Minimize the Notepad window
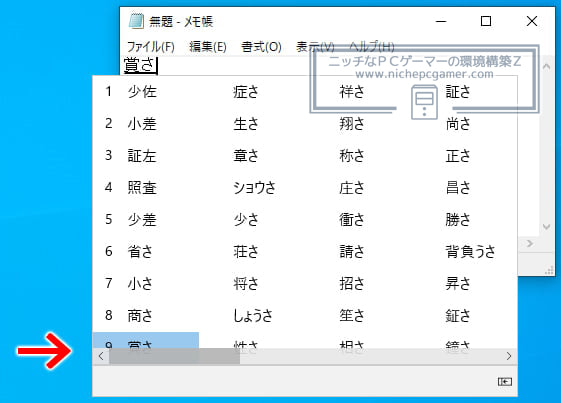Viewport: 561px width, 403px height. tap(441, 21)
